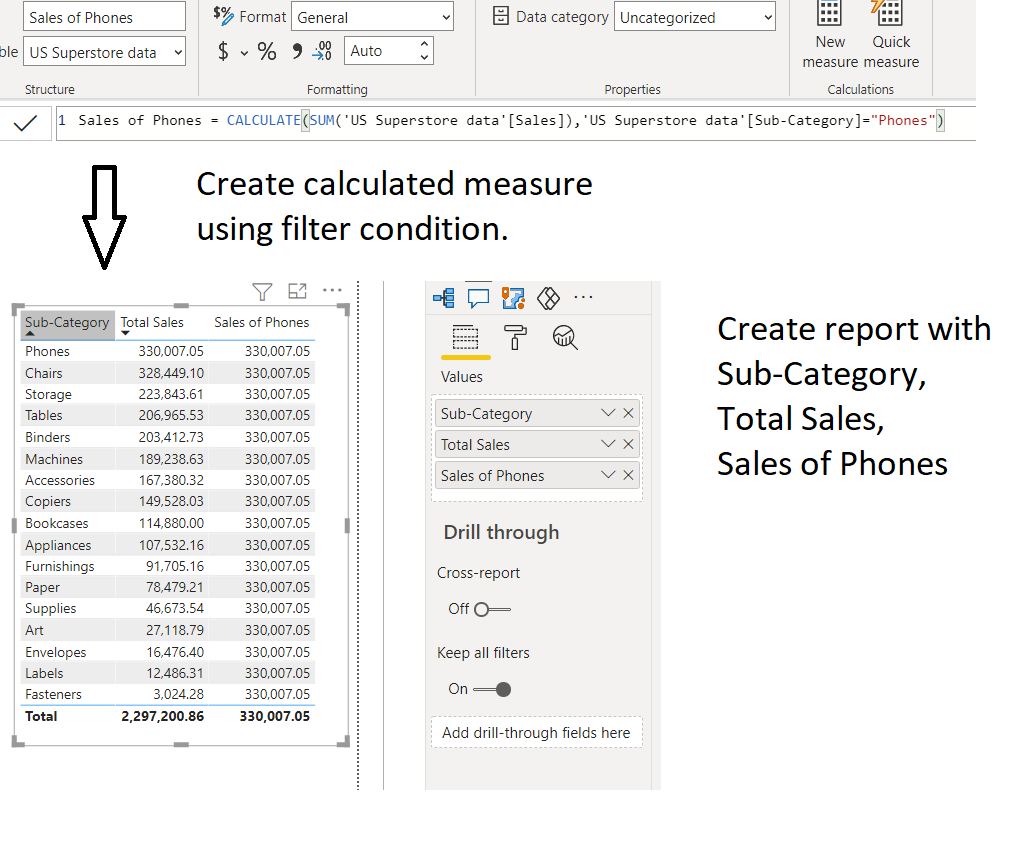Select the Copiers row label

point(48,501)
